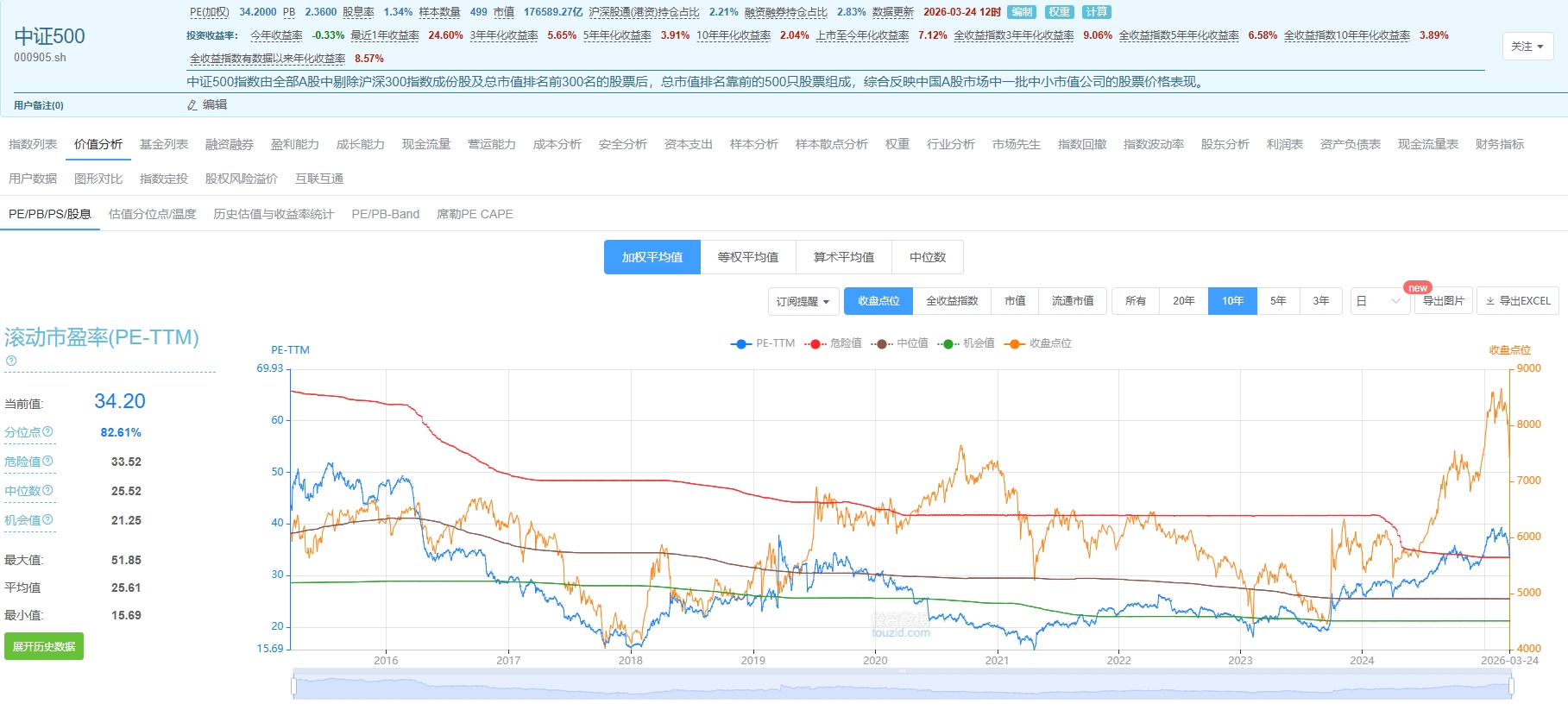Open the 指数回撤 tab

click(x=1082, y=144)
